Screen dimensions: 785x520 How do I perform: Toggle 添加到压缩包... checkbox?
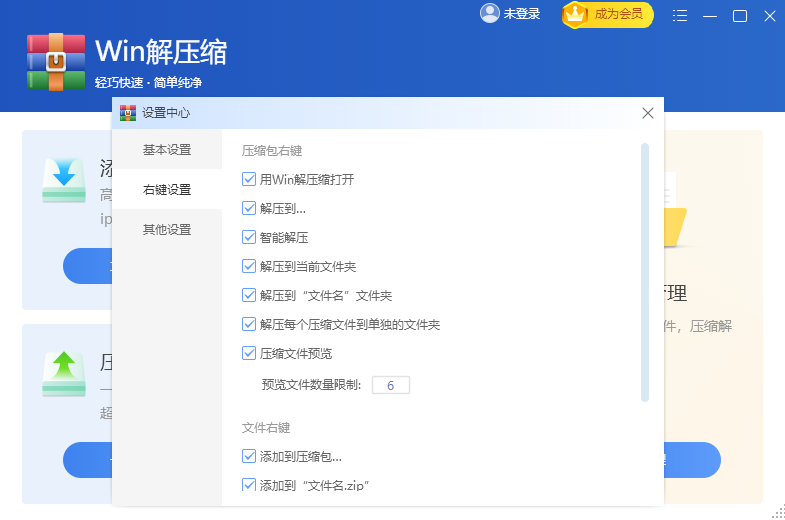pyautogui.click(x=249, y=456)
